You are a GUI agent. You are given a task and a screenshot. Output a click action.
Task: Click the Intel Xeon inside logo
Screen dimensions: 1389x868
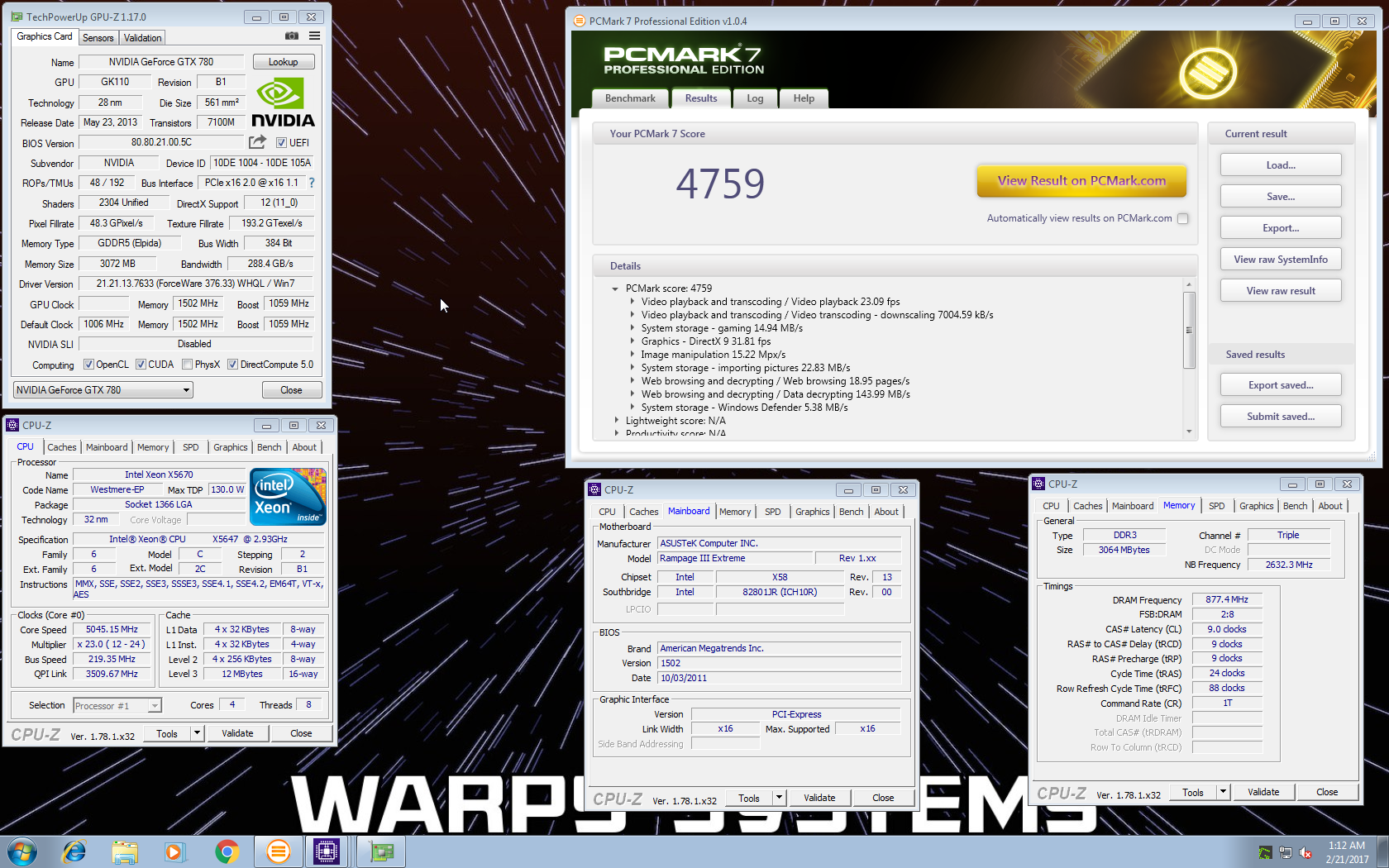288,497
